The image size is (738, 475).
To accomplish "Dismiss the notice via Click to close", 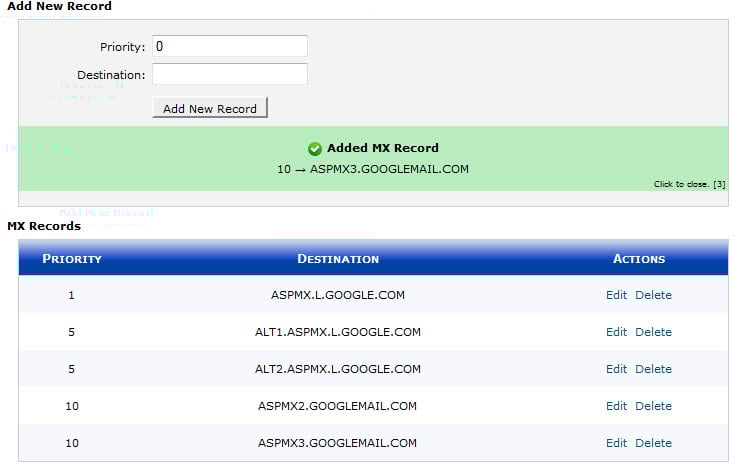I will click(x=689, y=184).
